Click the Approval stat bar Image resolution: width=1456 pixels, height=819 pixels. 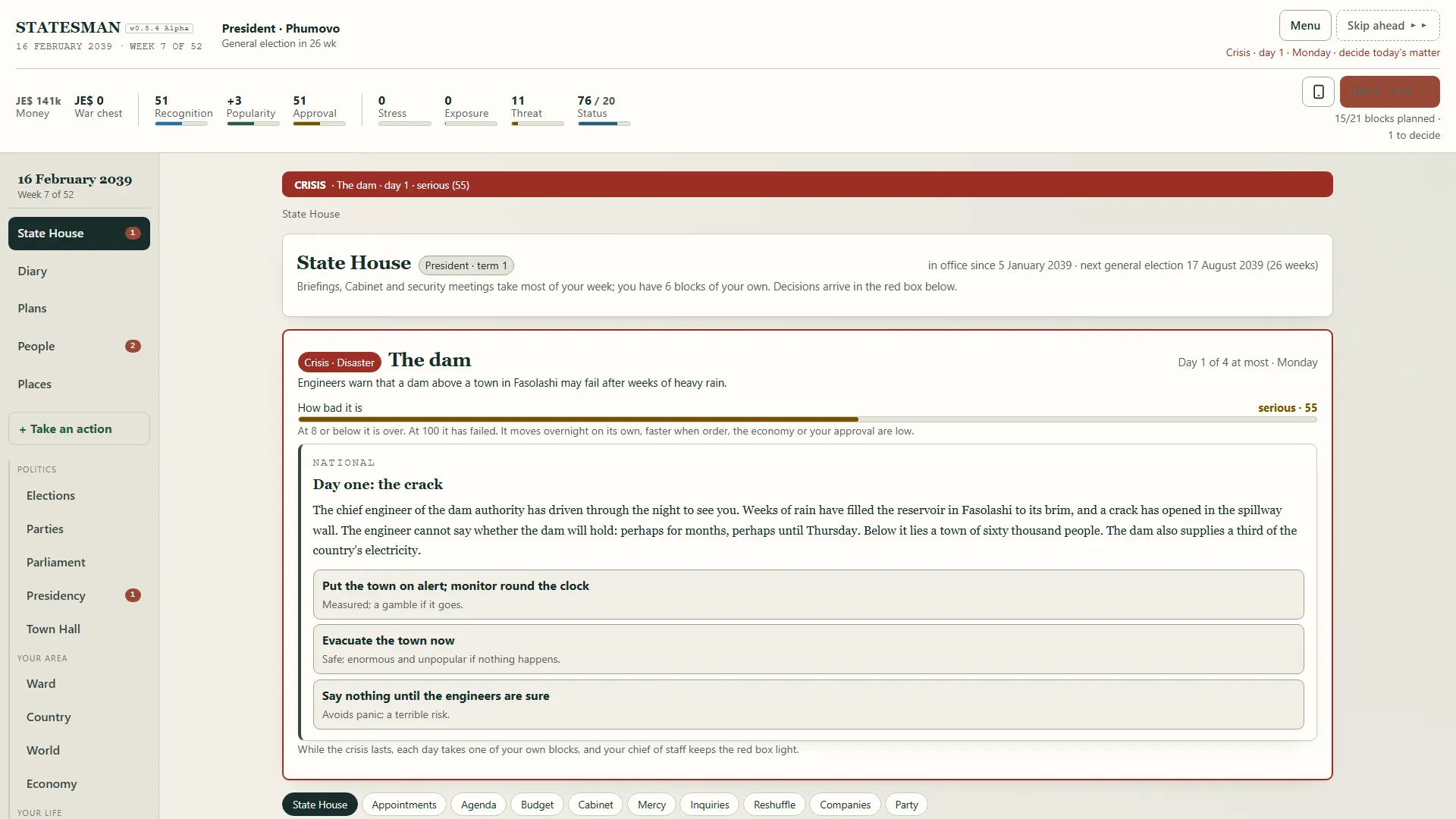click(319, 124)
